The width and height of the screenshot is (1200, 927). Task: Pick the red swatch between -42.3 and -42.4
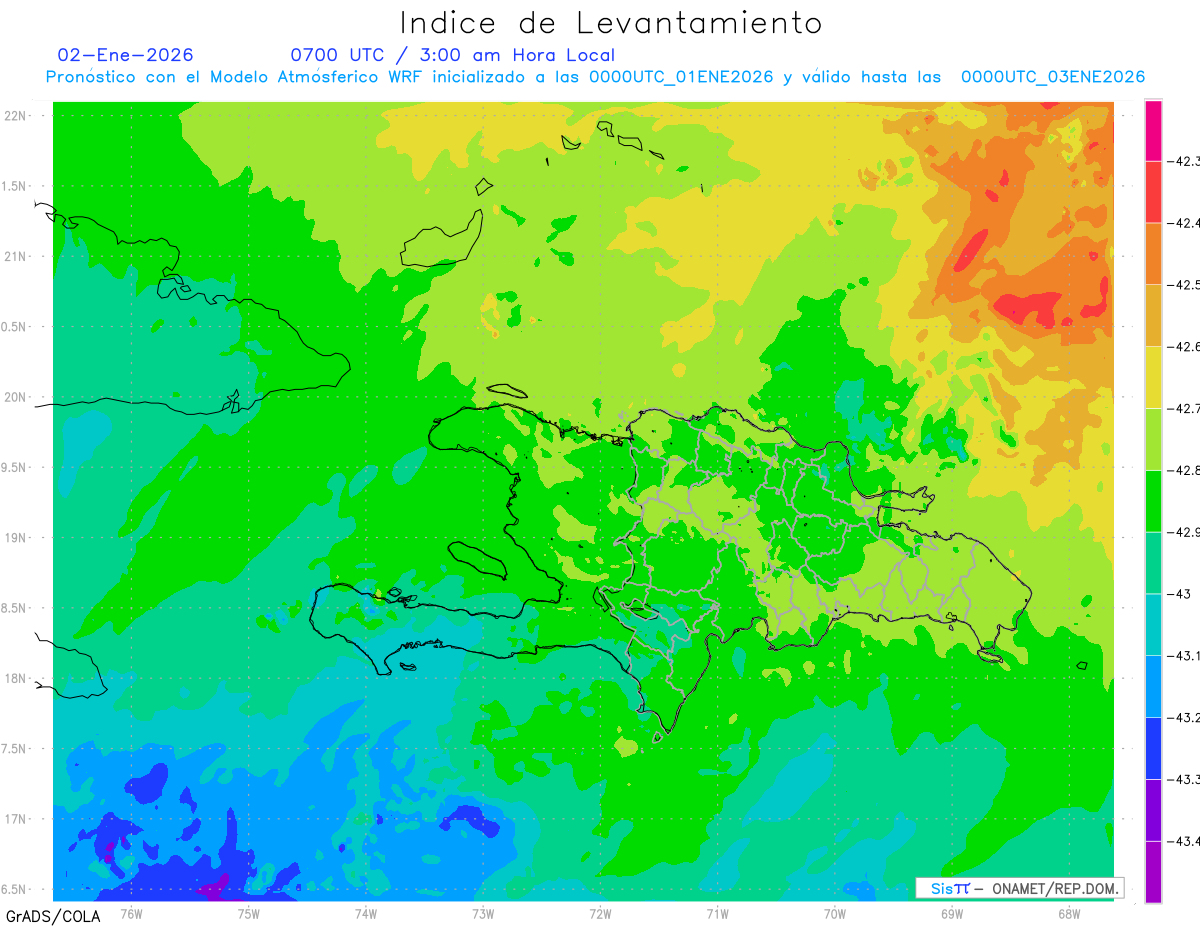click(x=1153, y=192)
